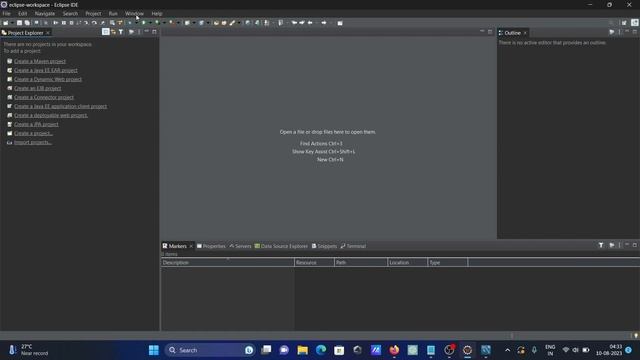Click the Markers view filter funnel icon
Viewport: 640px width, 360px height.
pyautogui.click(x=601, y=245)
